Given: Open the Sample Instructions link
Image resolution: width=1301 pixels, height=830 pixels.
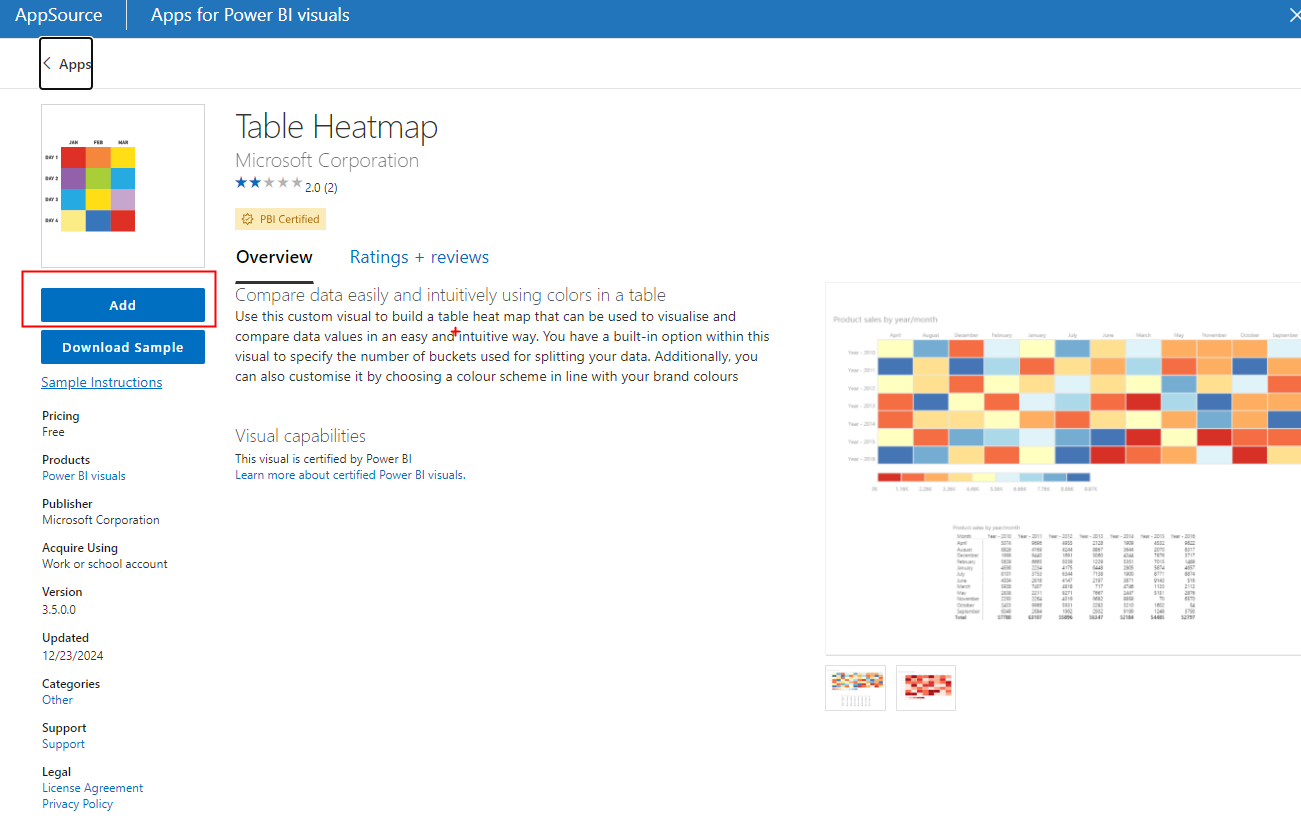Looking at the screenshot, I should (x=101, y=382).
